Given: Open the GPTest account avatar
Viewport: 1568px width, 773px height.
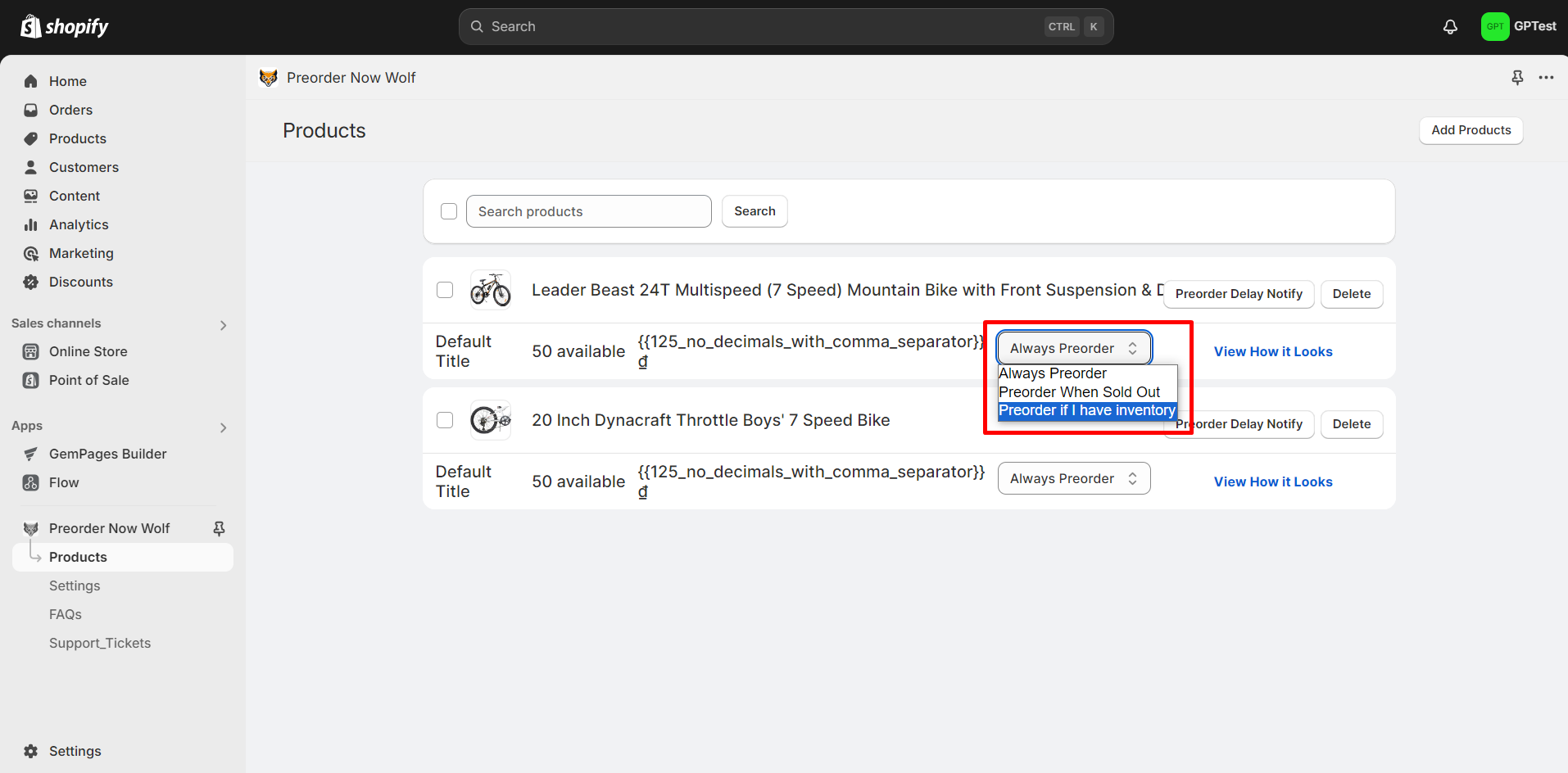Looking at the screenshot, I should [x=1494, y=27].
